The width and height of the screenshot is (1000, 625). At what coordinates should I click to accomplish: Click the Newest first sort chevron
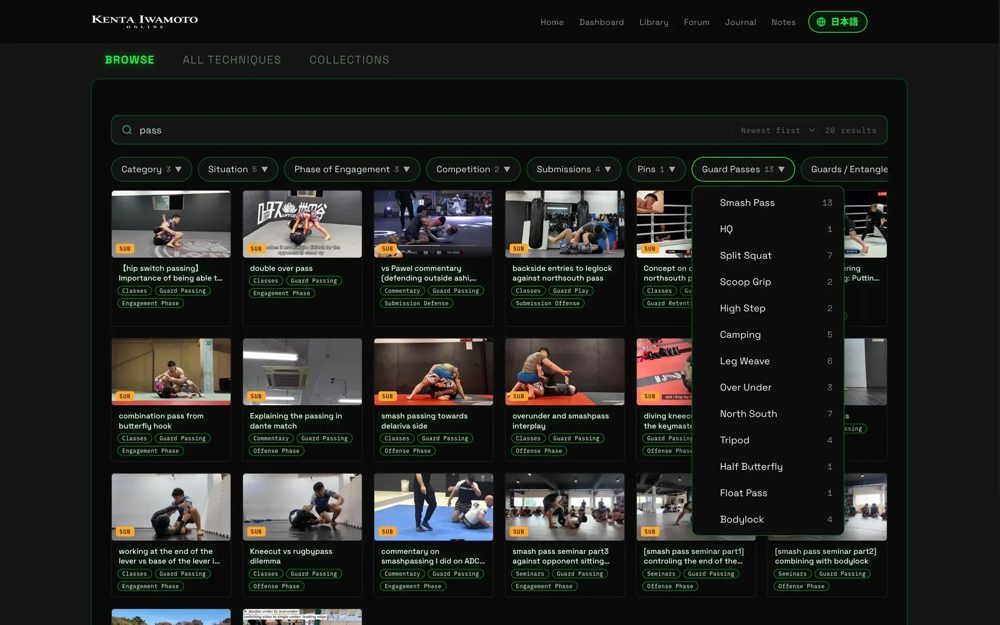pos(812,130)
